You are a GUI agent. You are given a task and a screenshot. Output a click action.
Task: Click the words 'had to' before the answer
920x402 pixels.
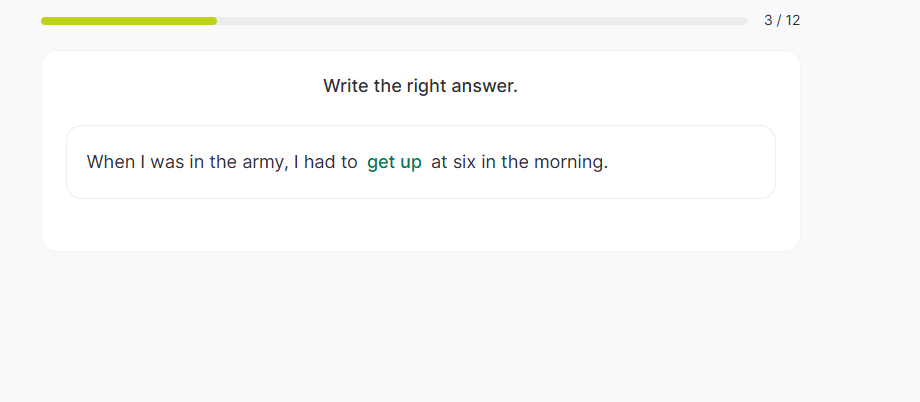[x=330, y=162]
